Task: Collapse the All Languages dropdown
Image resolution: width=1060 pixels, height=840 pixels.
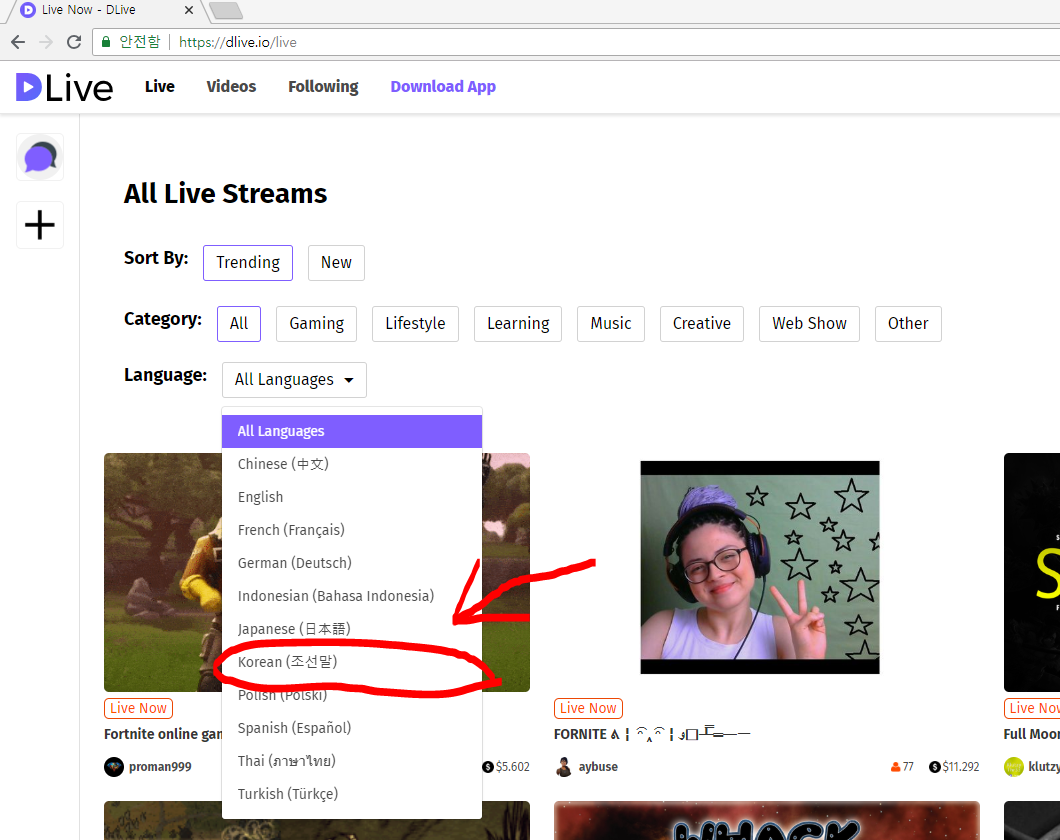Action: (x=294, y=380)
